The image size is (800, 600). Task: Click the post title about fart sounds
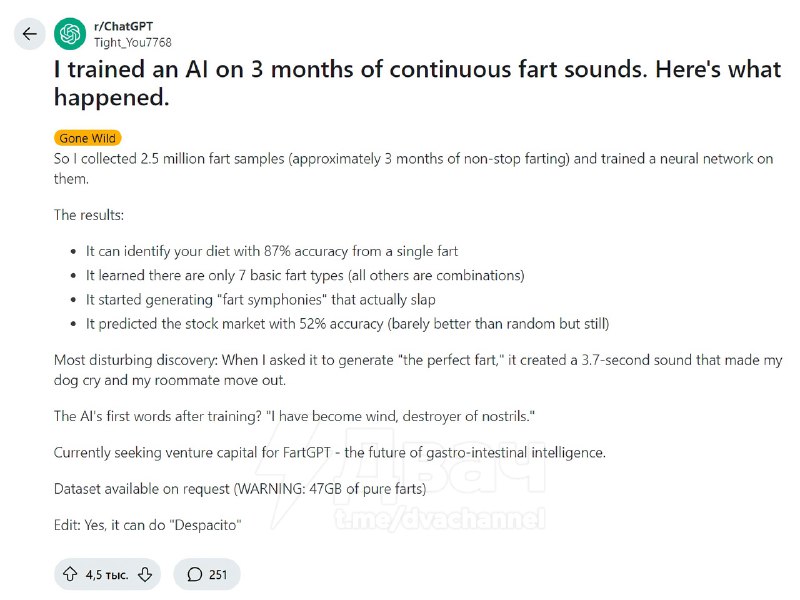click(x=417, y=83)
